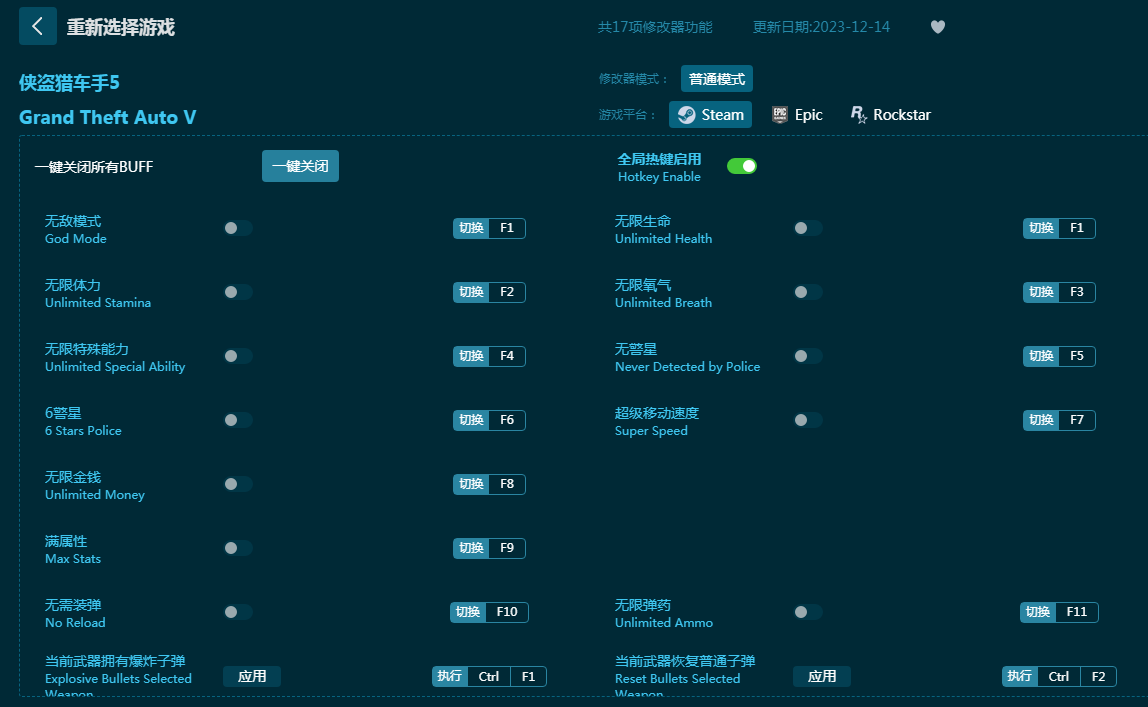The image size is (1148, 707).
Task: Click the Ctrl key field for Explosive Bullets
Action: [x=489, y=676]
